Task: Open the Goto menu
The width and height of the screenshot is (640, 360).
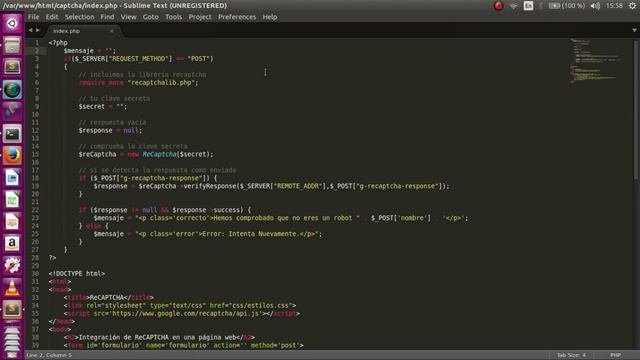Action: click(151, 17)
